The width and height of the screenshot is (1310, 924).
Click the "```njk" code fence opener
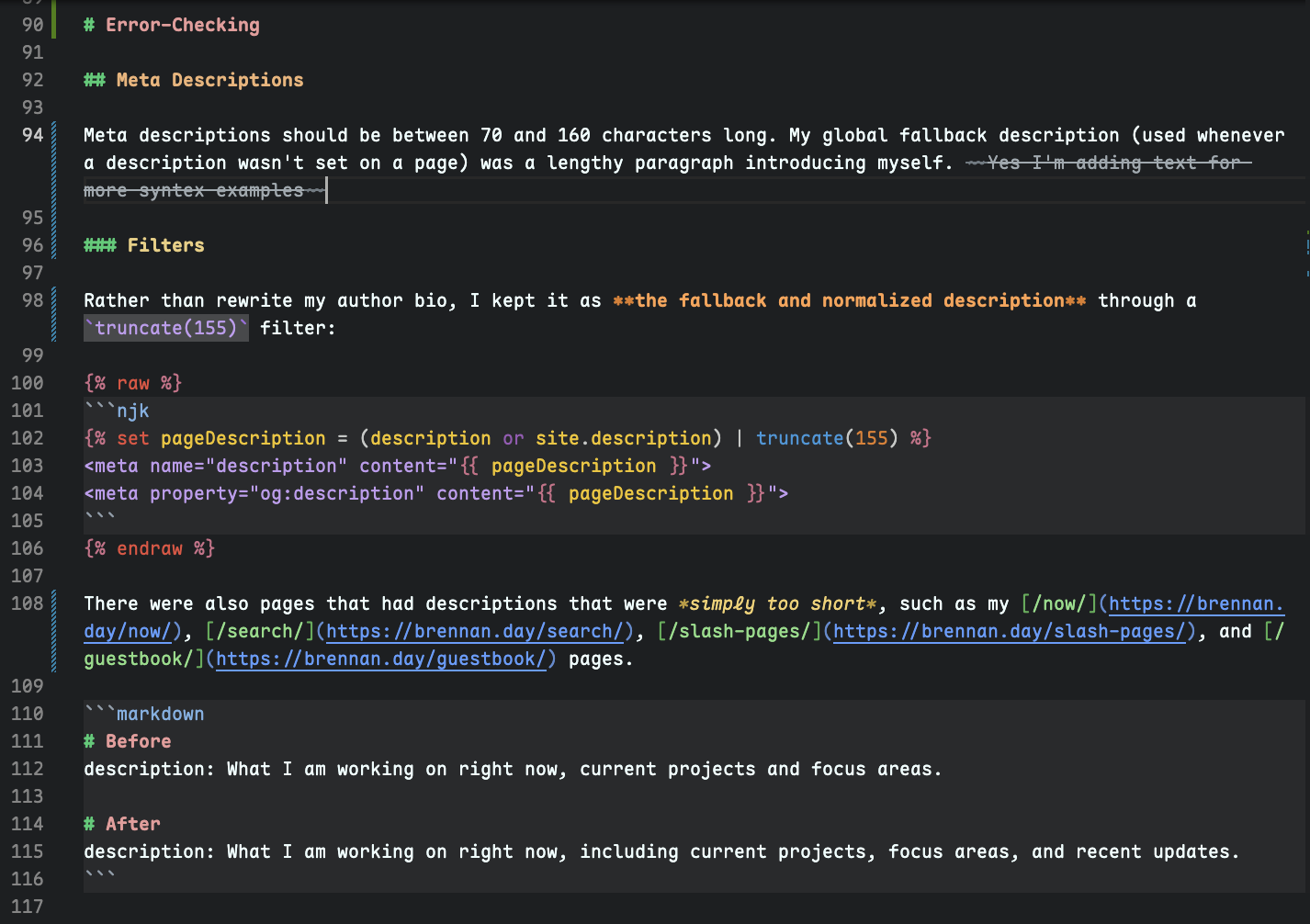click(x=117, y=411)
